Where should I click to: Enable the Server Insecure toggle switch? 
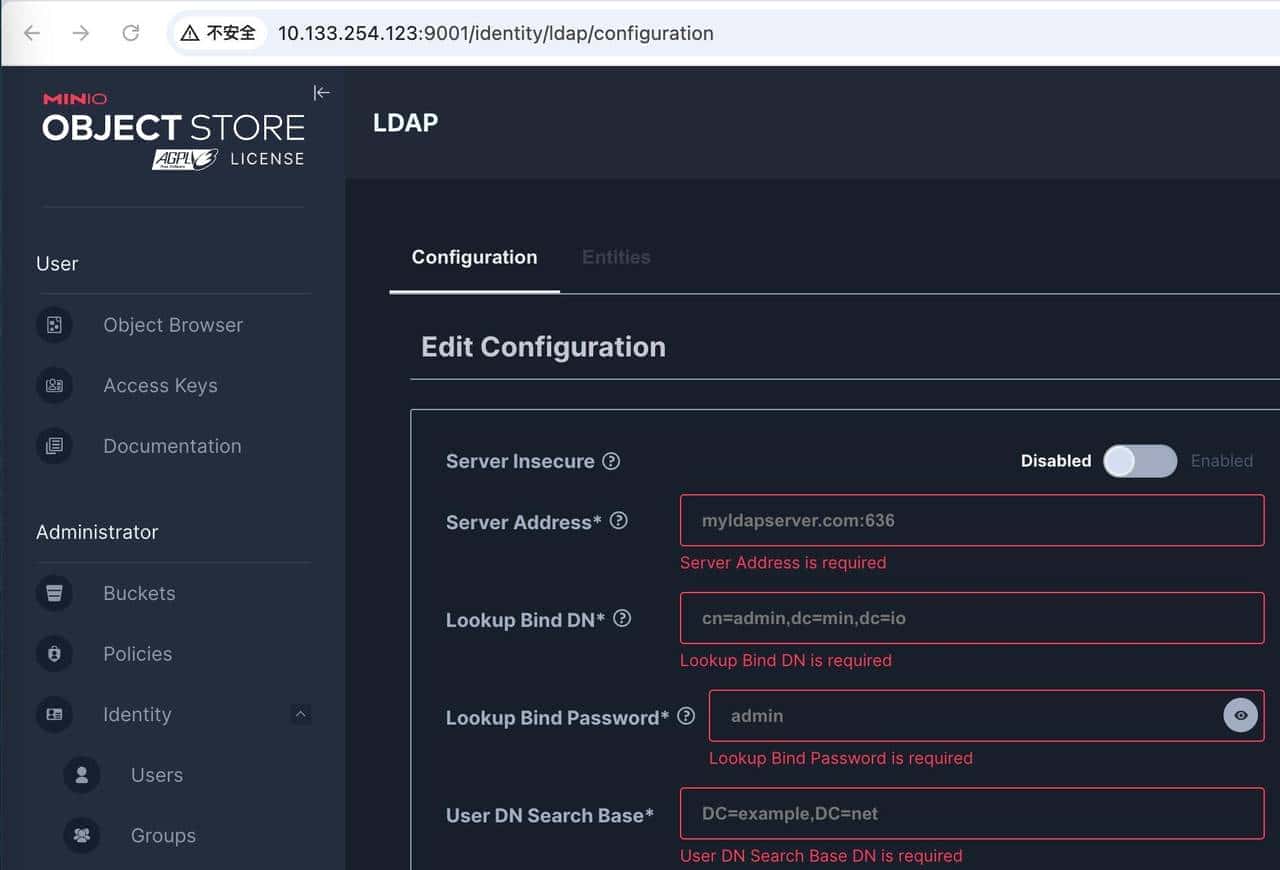coord(1139,461)
